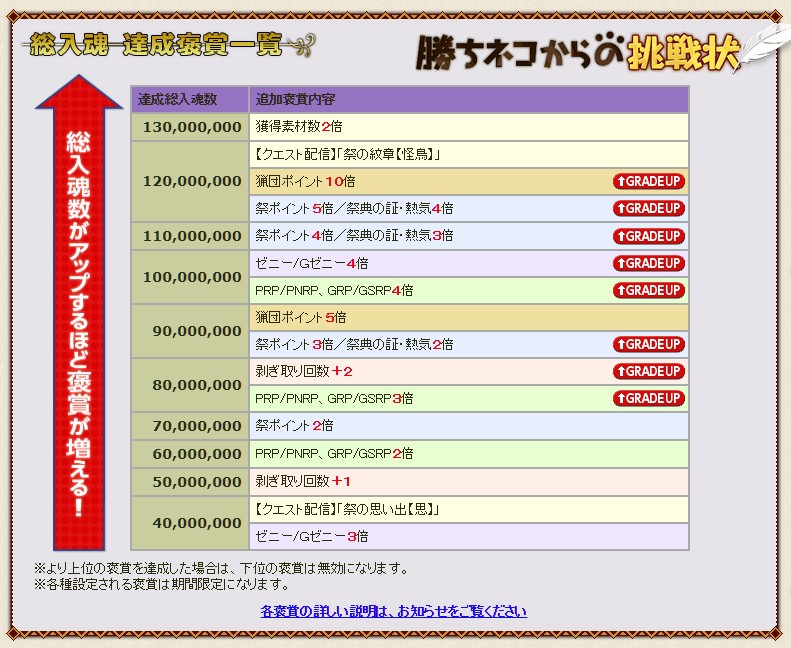Select the 獲得素材数2倍 reward row
Image resolution: width=791 pixels, height=648 pixels.
click(x=469, y=127)
